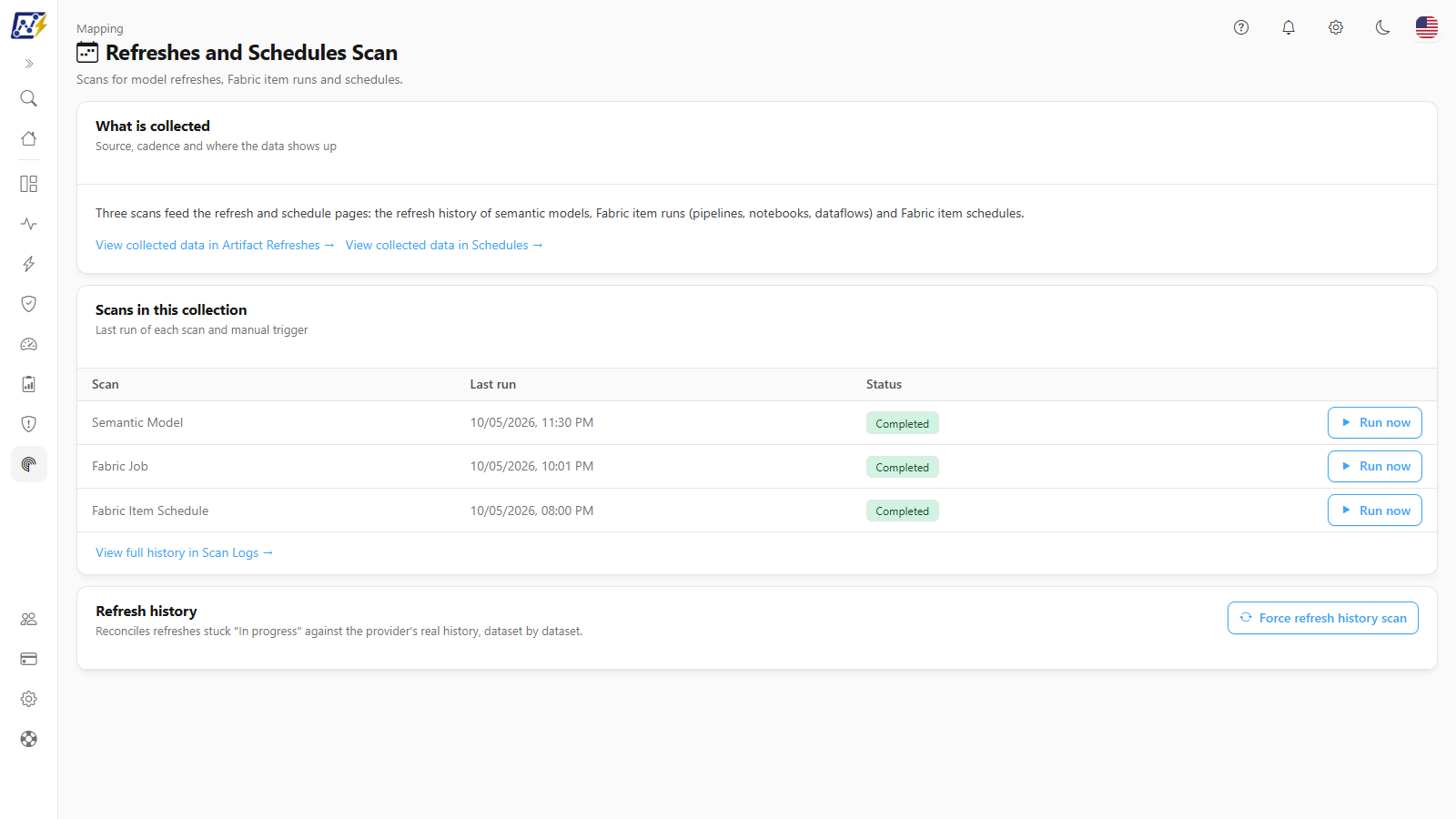The image size is (1456, 819).
Task: Open the shield alert icon in sidebar
Action: (29, 424)
